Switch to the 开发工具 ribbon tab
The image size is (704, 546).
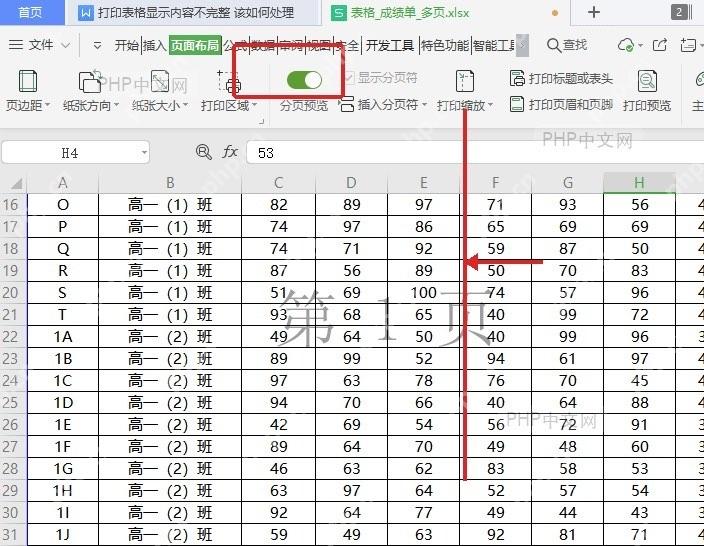(390, 45)
